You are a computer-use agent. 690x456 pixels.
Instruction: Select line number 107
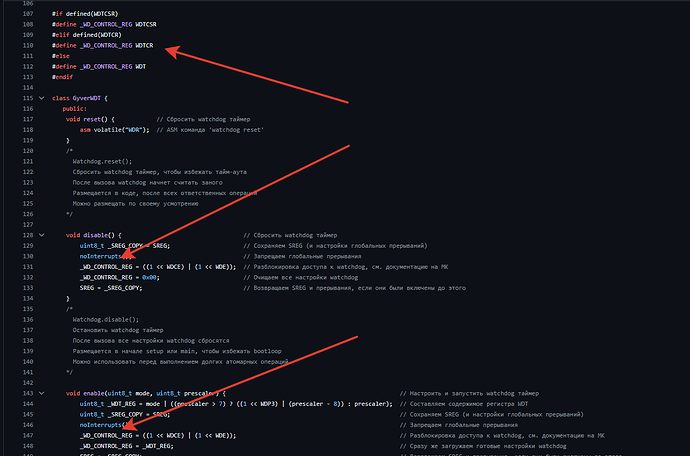click(28, 14)
